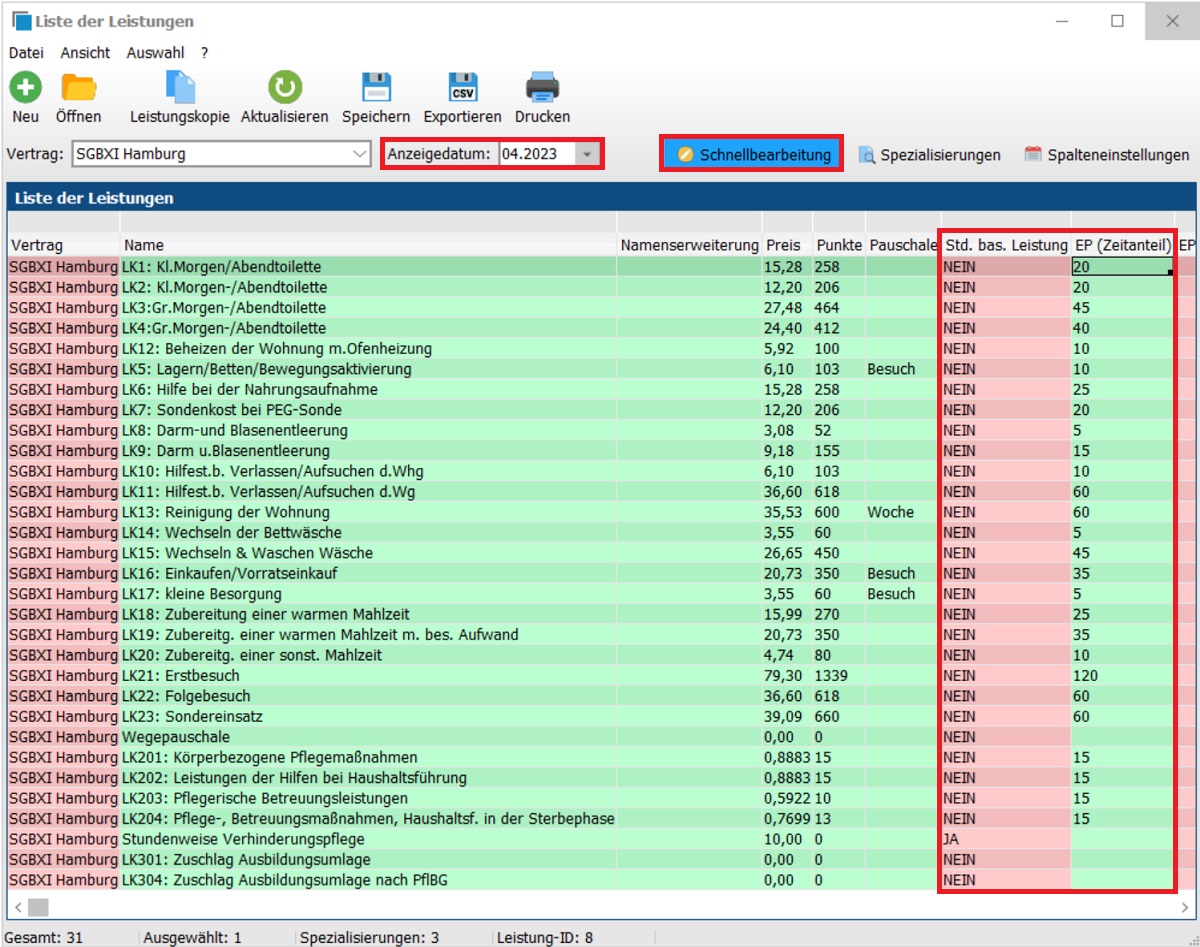The height and width of the screenshot is (947, 1200).
Task: Click the Punkte column header
Action: pos(839,244)
